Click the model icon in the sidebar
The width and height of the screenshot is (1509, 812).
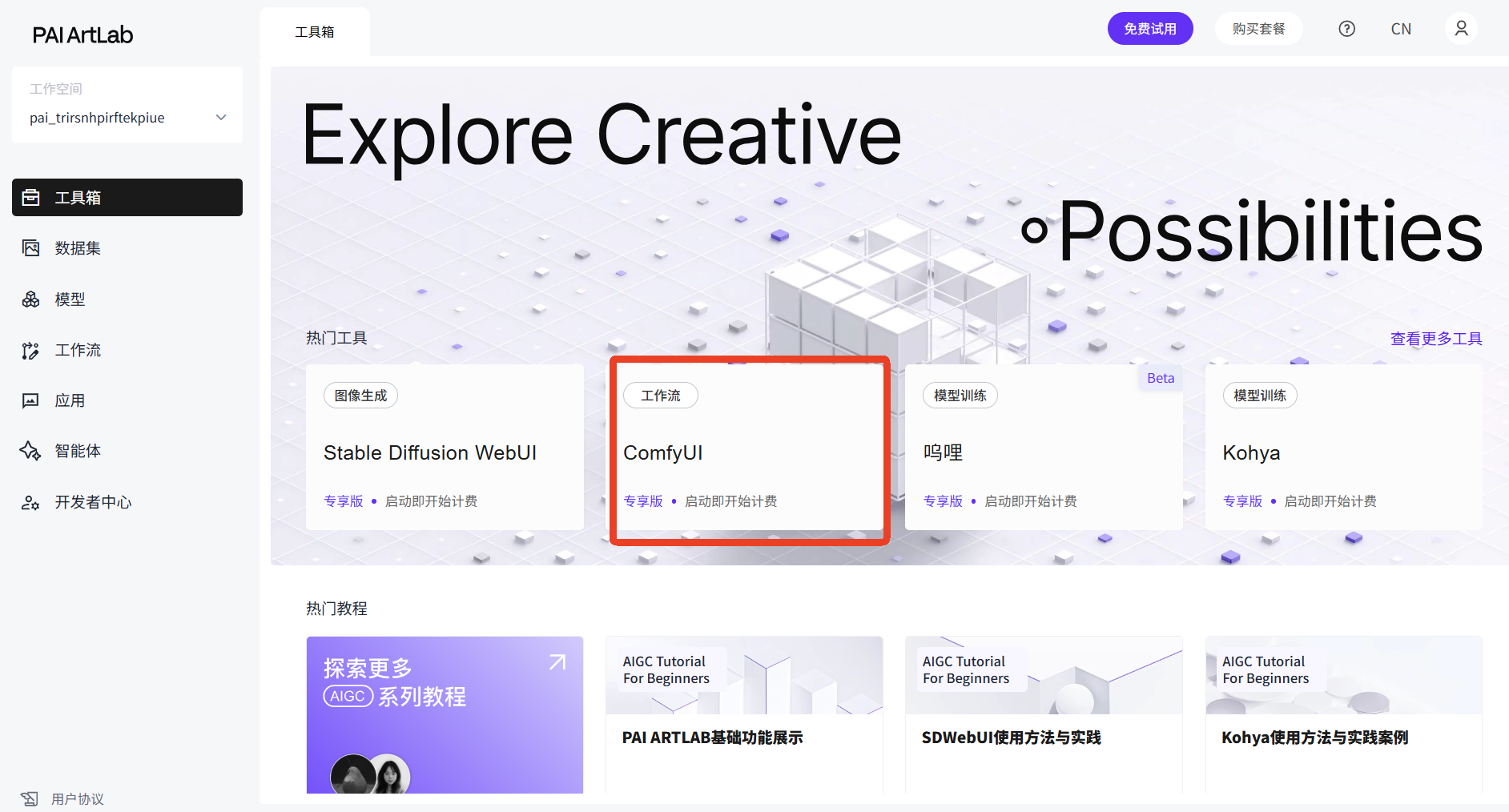31,299
